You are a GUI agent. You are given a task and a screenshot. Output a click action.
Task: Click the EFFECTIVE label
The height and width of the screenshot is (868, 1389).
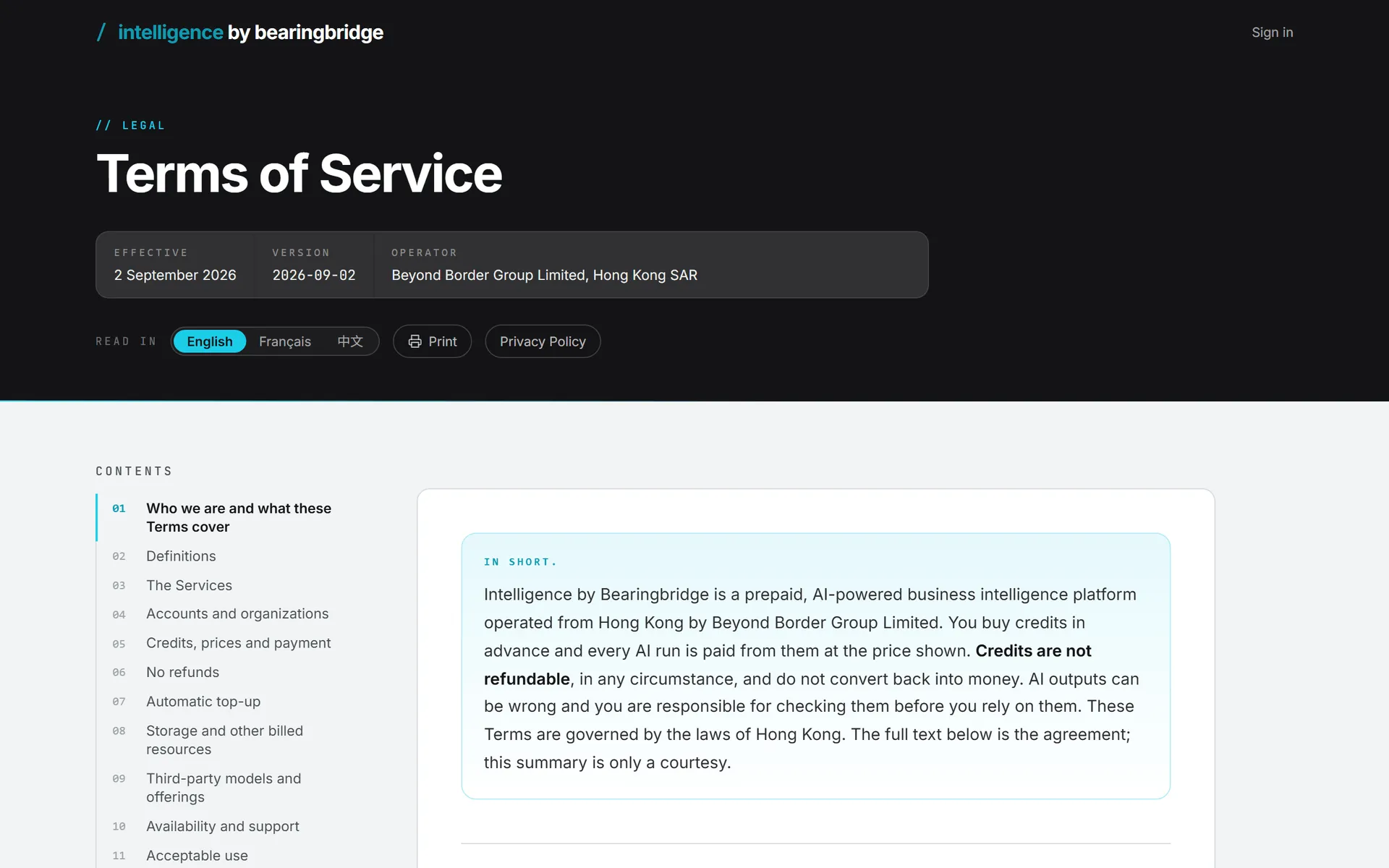[x=150, y=252]
